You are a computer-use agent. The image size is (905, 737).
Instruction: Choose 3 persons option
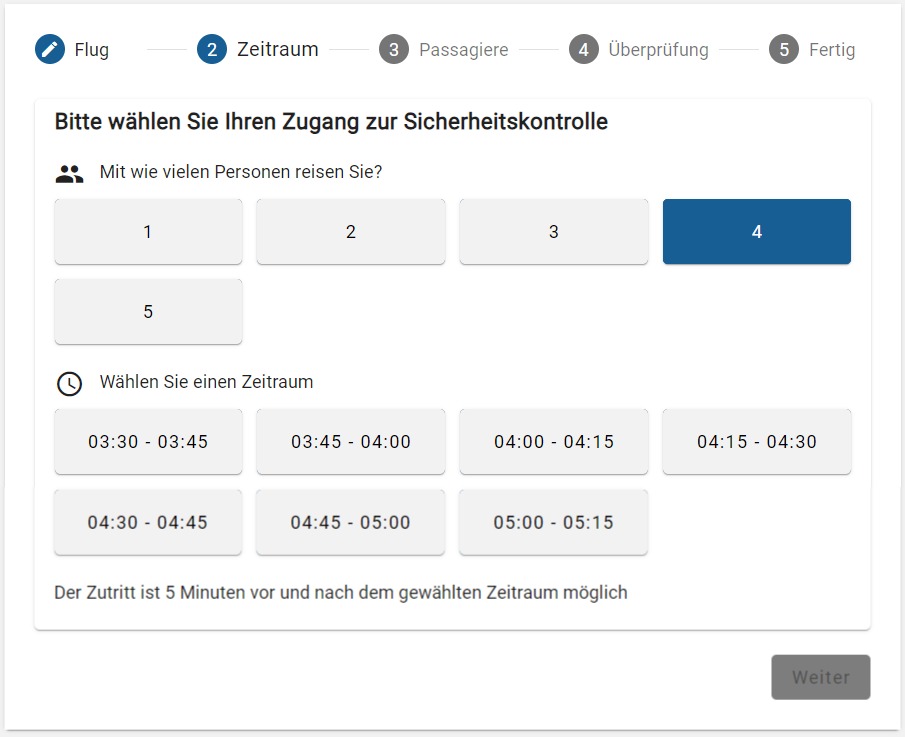(554, 232)
